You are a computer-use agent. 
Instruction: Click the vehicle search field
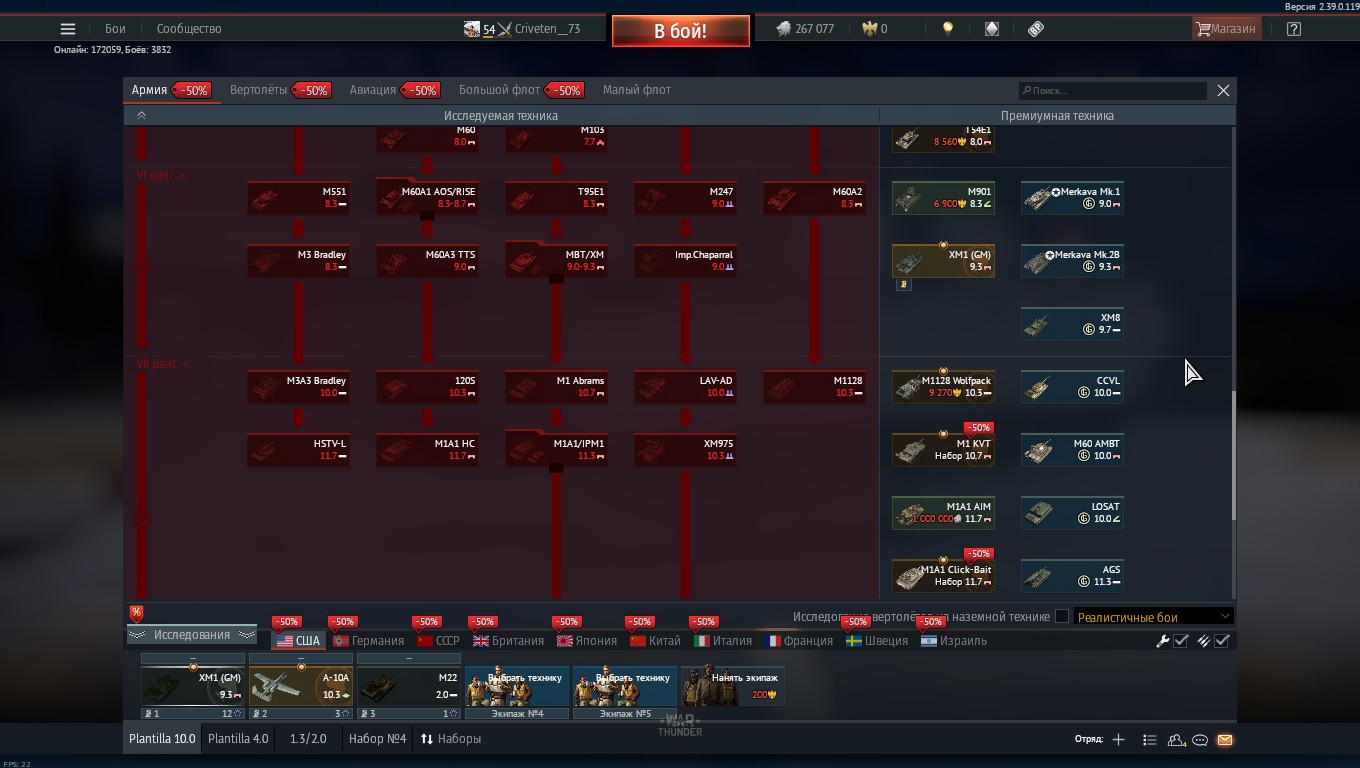point(1112,91)
